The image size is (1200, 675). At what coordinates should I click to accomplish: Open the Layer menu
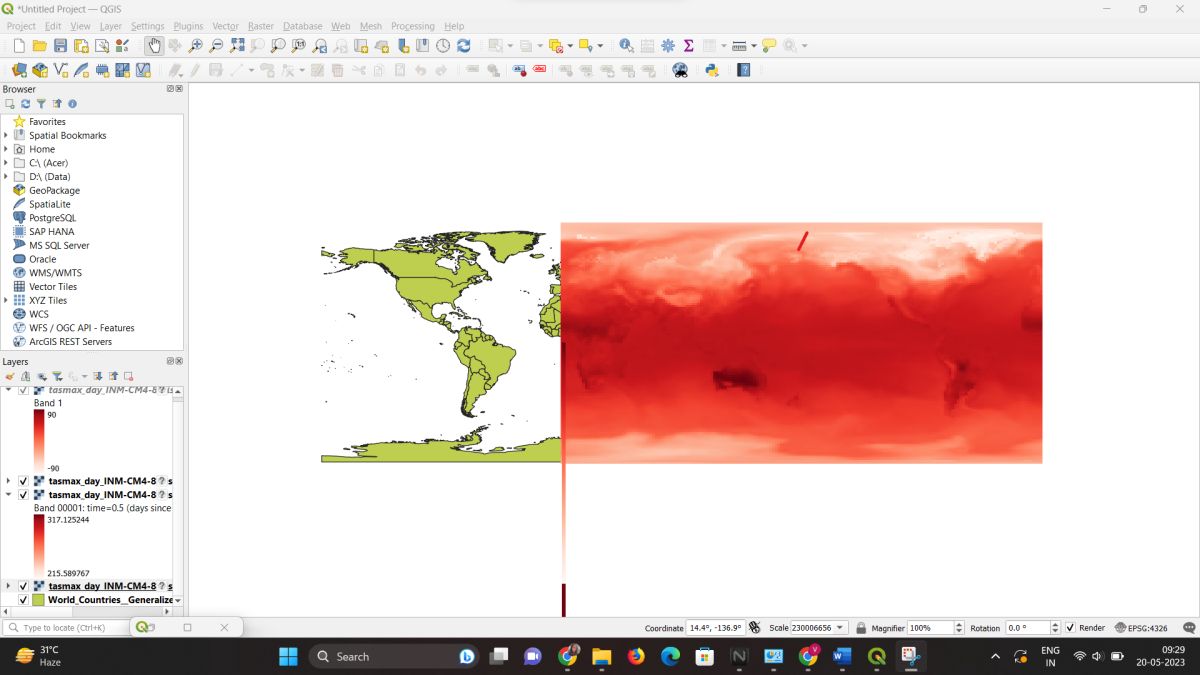click(110, 26)
